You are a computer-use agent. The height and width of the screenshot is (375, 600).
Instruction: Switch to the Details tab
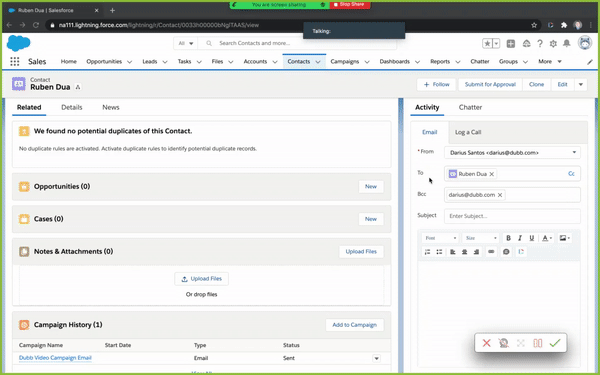tap(72, 108)
